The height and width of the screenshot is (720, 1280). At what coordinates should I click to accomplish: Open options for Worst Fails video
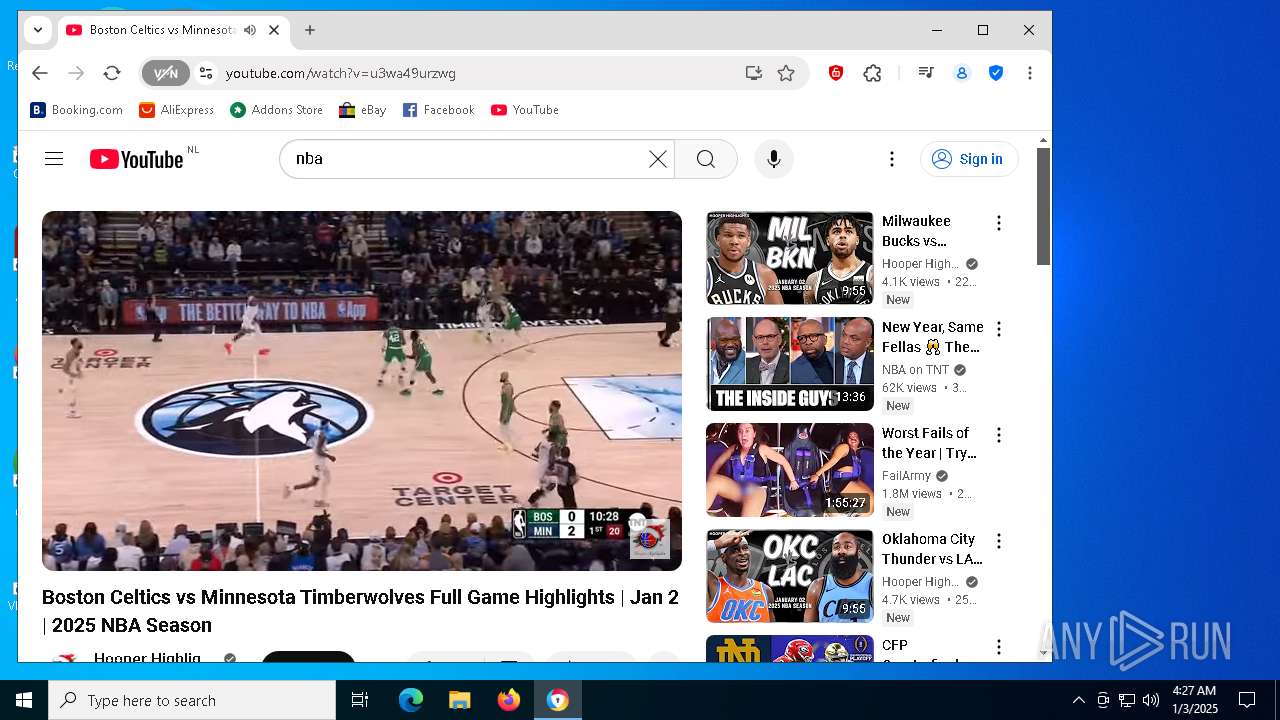998,435
